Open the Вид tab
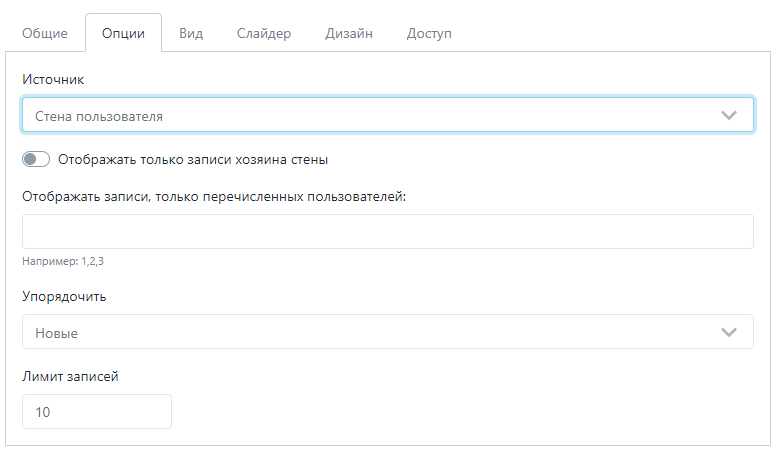Viewport: 775px width, 451px height. (191, 33)
